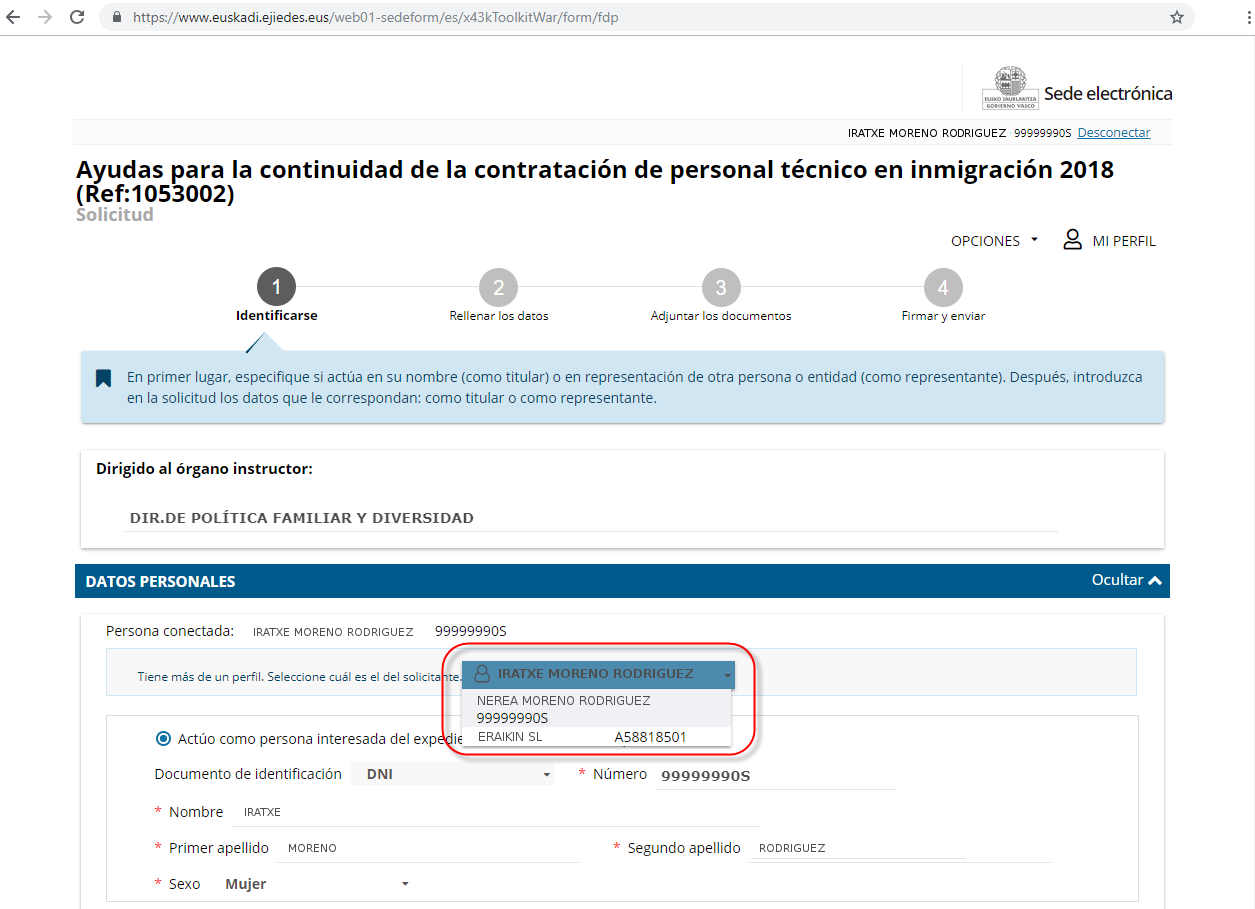Go to step 4 Firmar y enviar
Image resolution: width=1255 pixels, height=909 pixels.
(x=942, y=288)
